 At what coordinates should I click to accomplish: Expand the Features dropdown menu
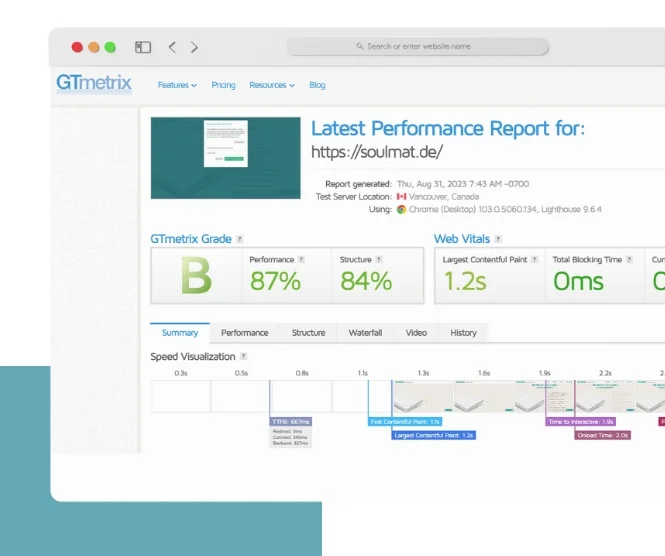(x=177, y=85)
